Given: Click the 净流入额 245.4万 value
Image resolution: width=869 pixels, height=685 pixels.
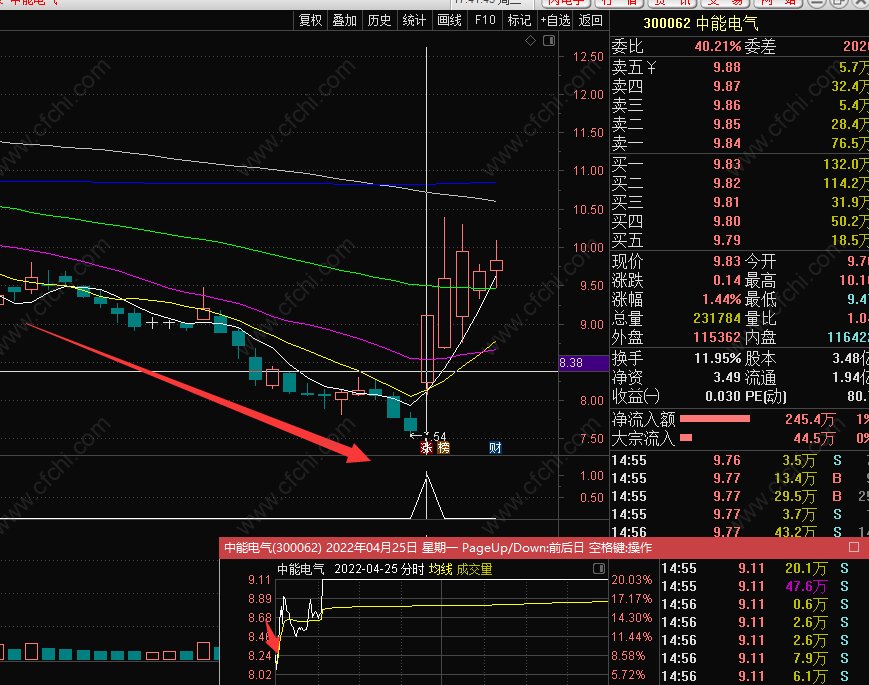Looking at the screenshot, I should [810, 420].
